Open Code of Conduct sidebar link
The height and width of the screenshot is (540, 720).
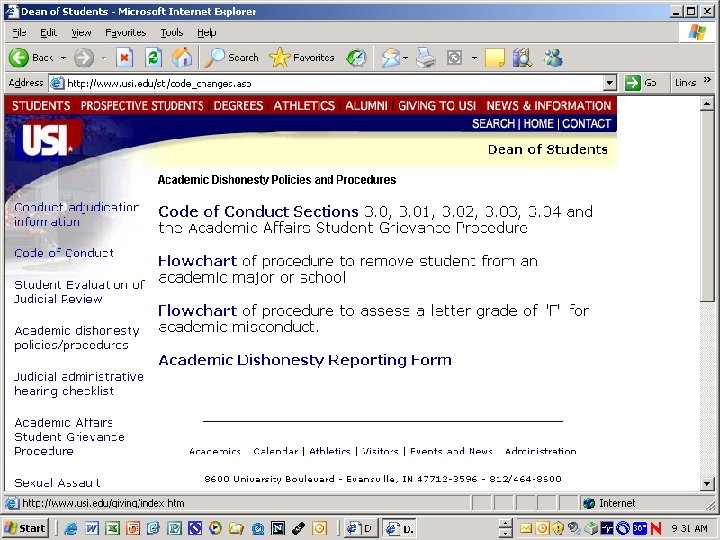(x=64, y=253)
